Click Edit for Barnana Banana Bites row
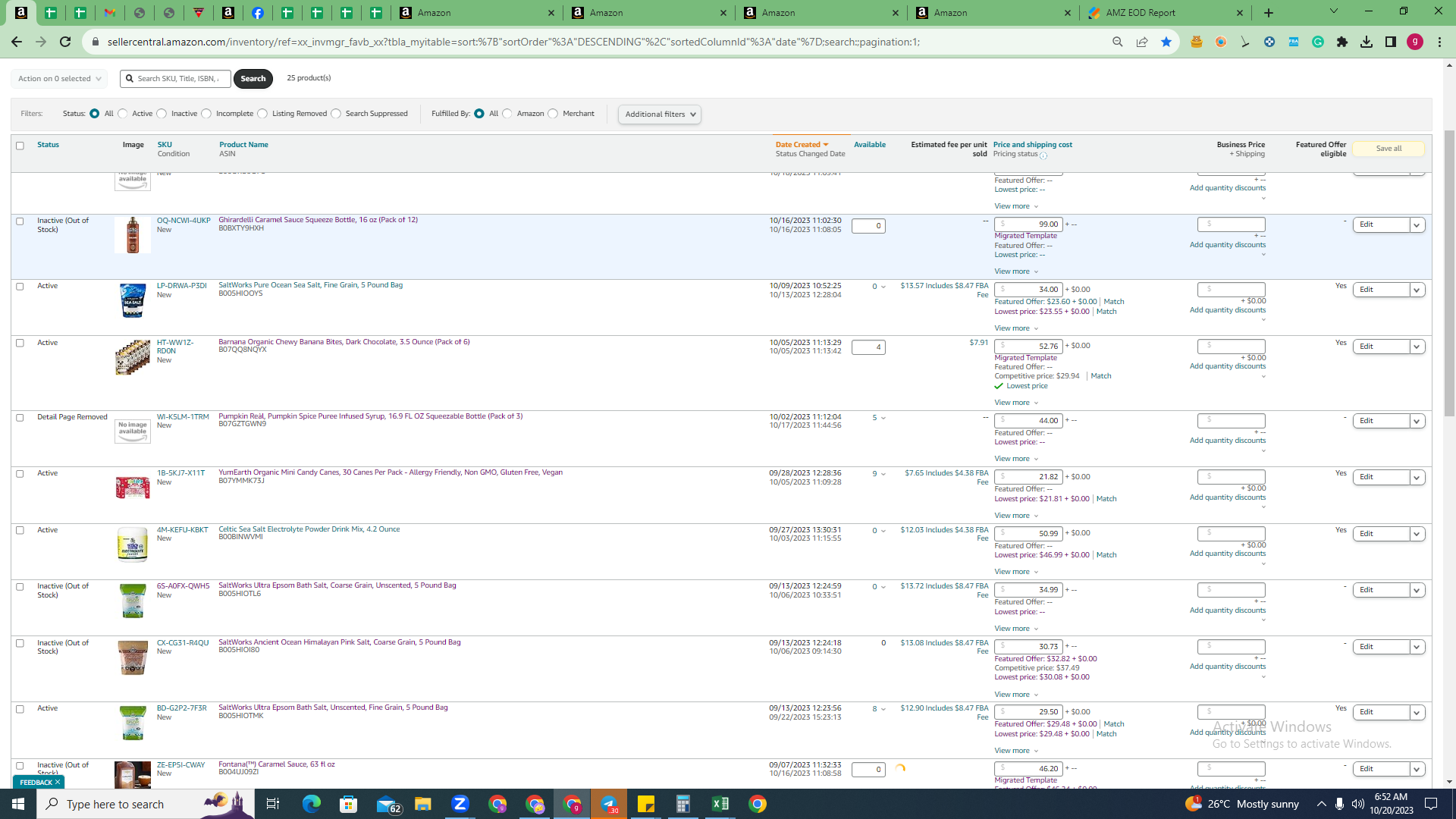Image resolution: width=1456 pixels, height=819 pixels. point(1381,347)
